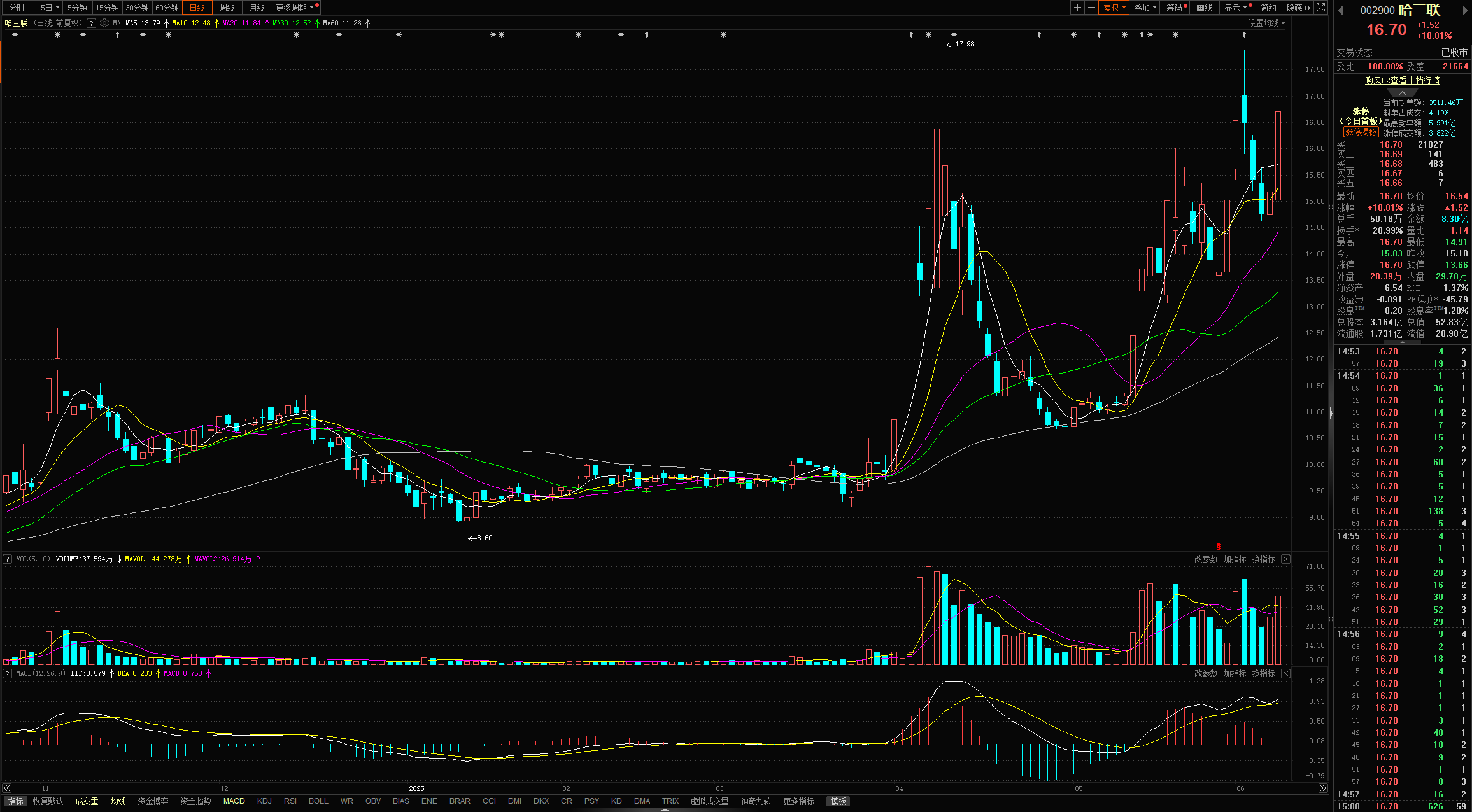Switch to 60分钟 chart period
This screenshot has height=812, width=1472.
(167, 8)
